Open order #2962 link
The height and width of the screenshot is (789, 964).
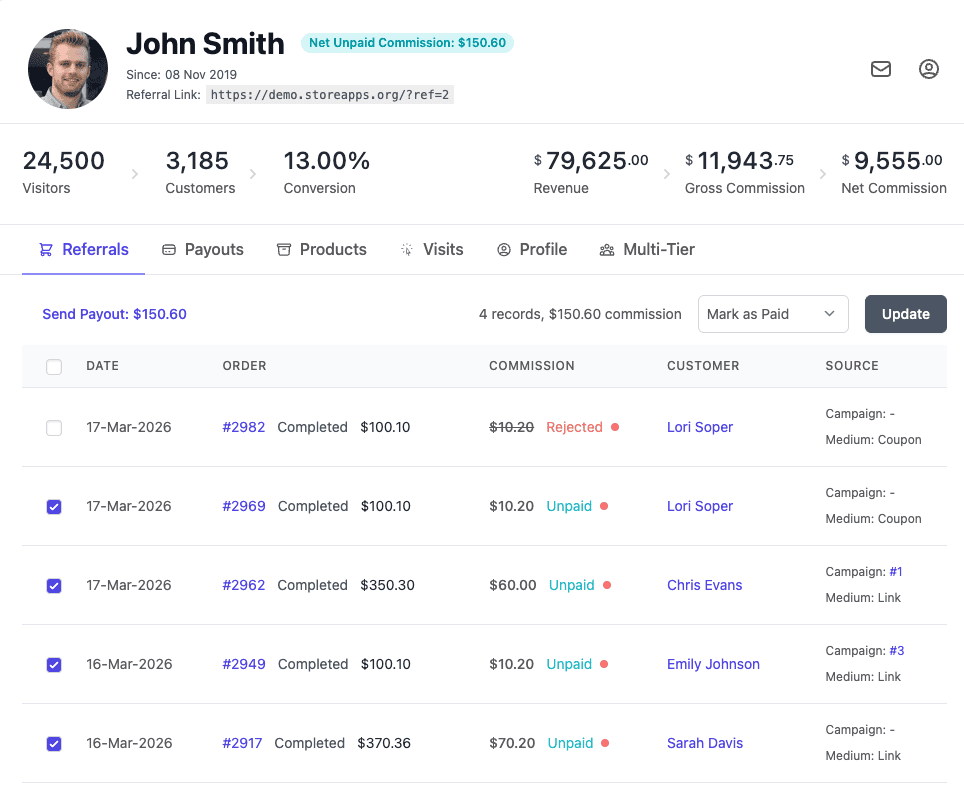pyautogui.click(x=243, y=585)
